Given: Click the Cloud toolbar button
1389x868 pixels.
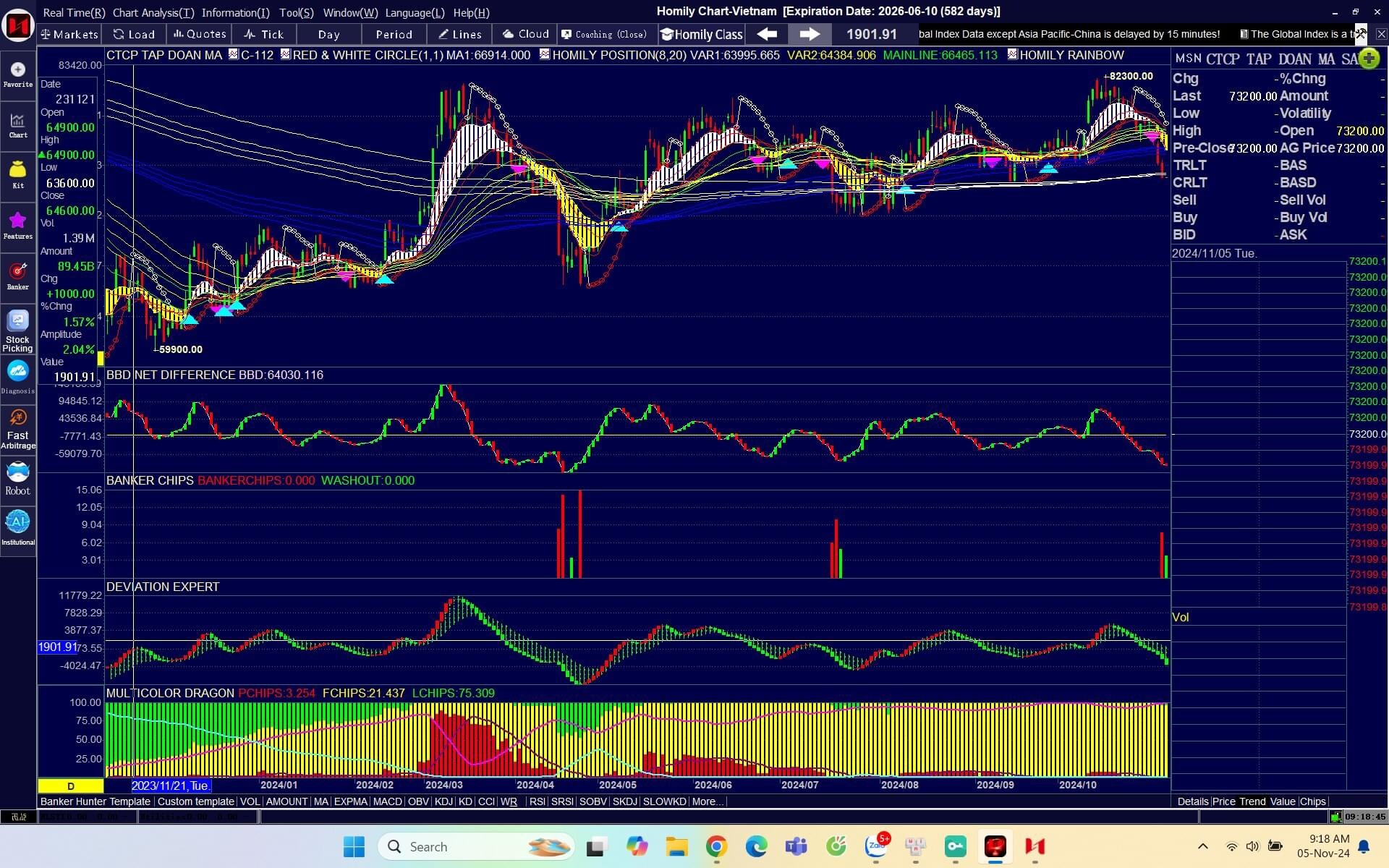Looking at the screenshot, I should tap(525, 34).
